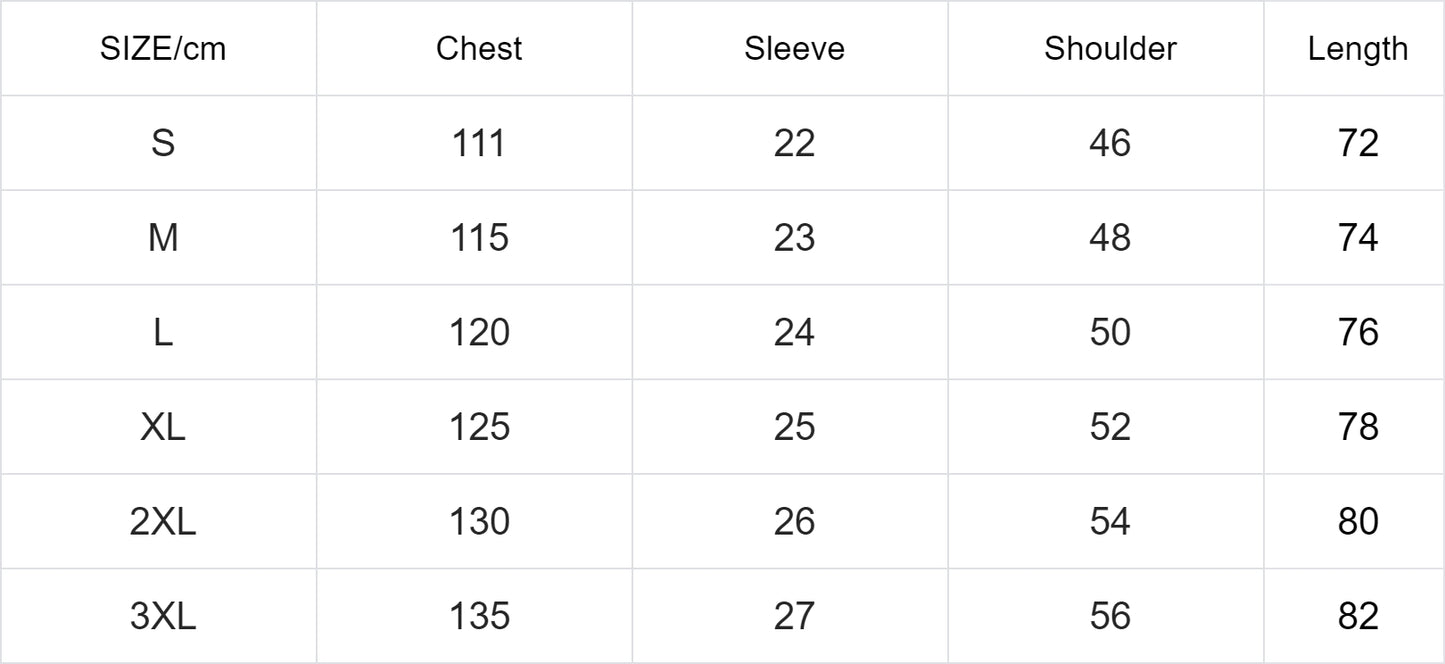Select length value 82 for size 3XL

[x=1357, y=616]
